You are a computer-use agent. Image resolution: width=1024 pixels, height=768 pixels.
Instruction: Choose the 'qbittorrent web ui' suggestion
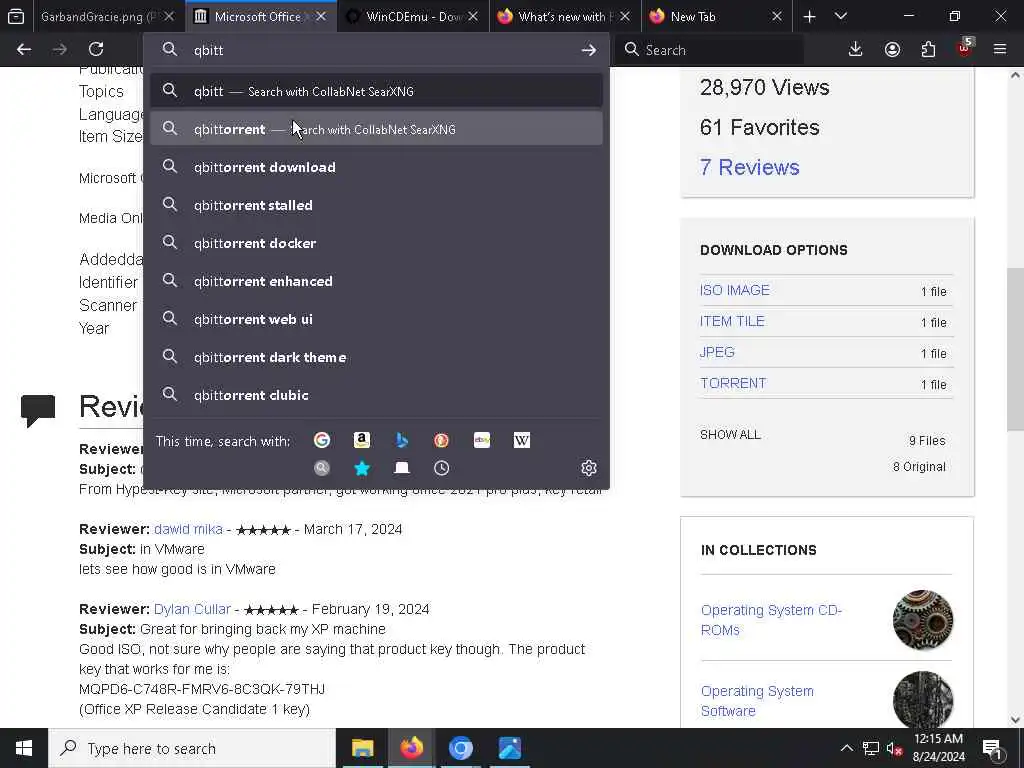pyautogui.click(x=376, y=319)
